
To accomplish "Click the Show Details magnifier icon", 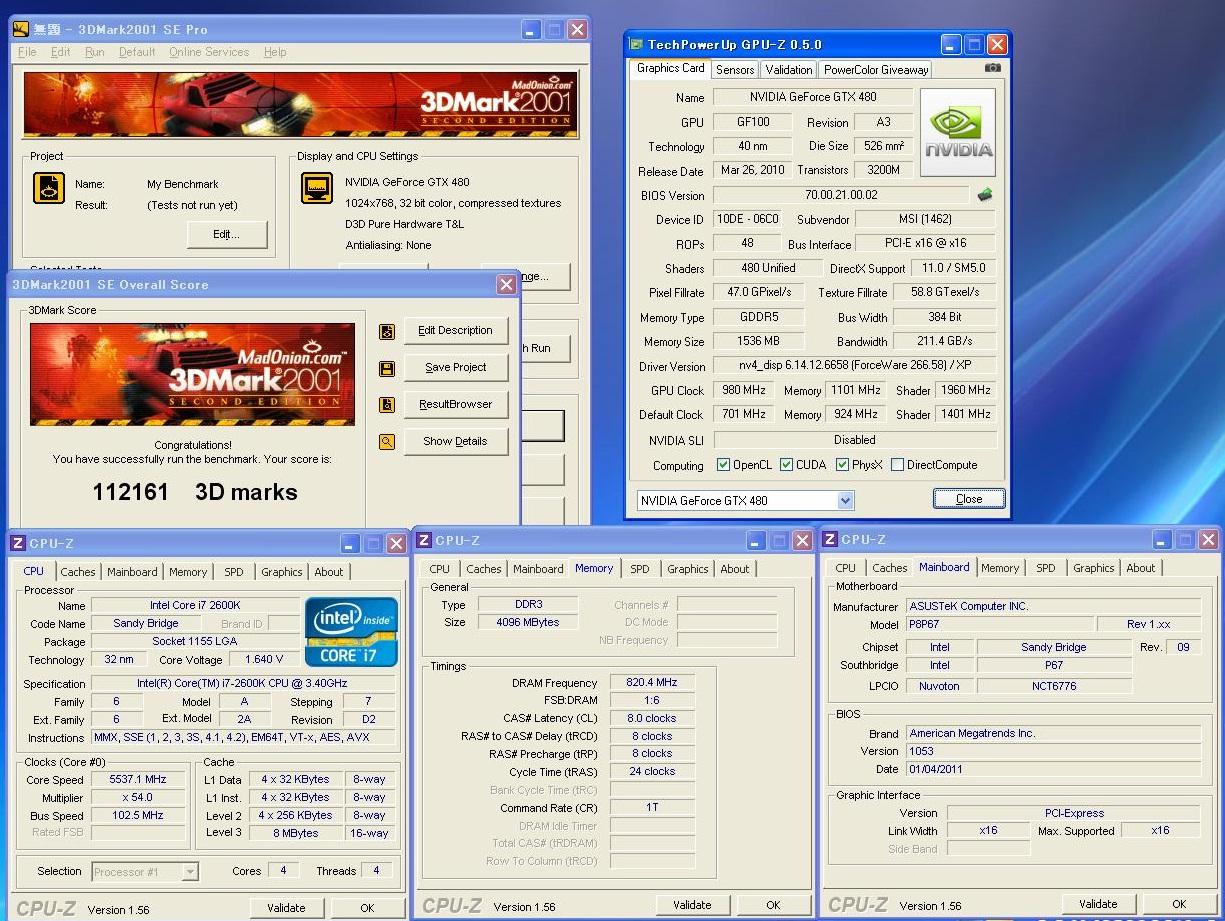I will tap(387, 442).
